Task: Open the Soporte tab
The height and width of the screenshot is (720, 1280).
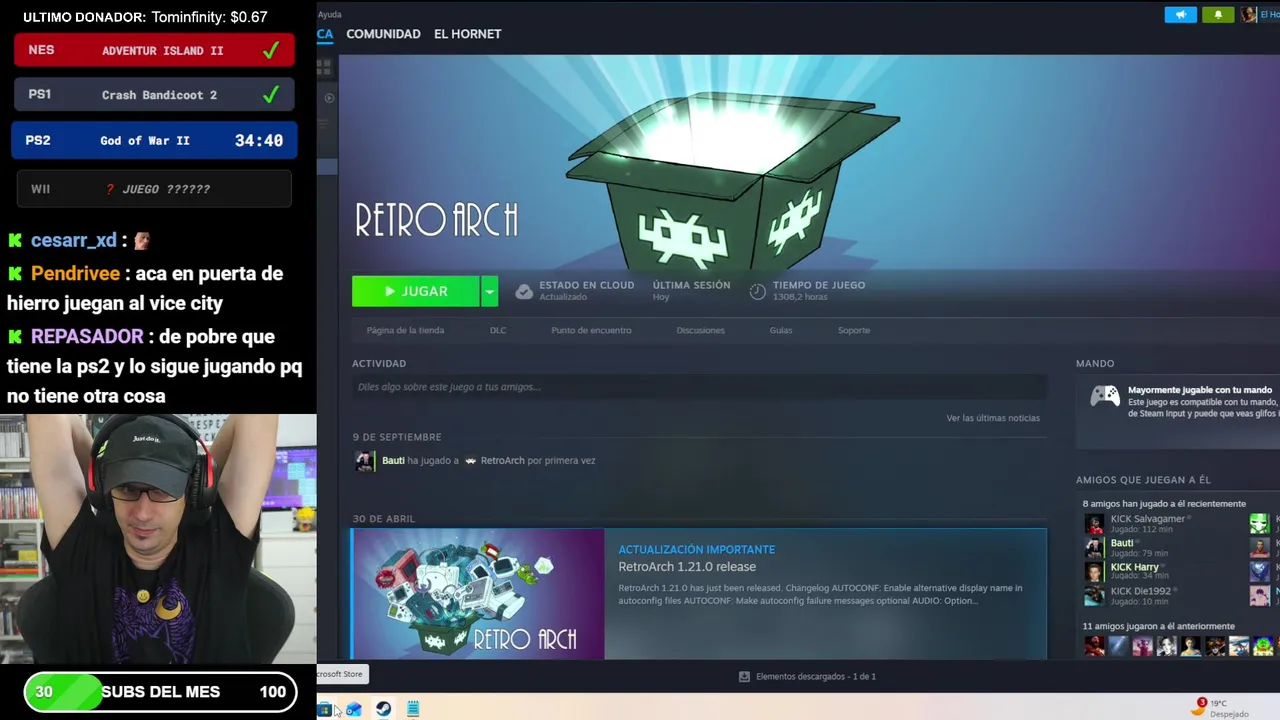Action: (x=854, y=330)
